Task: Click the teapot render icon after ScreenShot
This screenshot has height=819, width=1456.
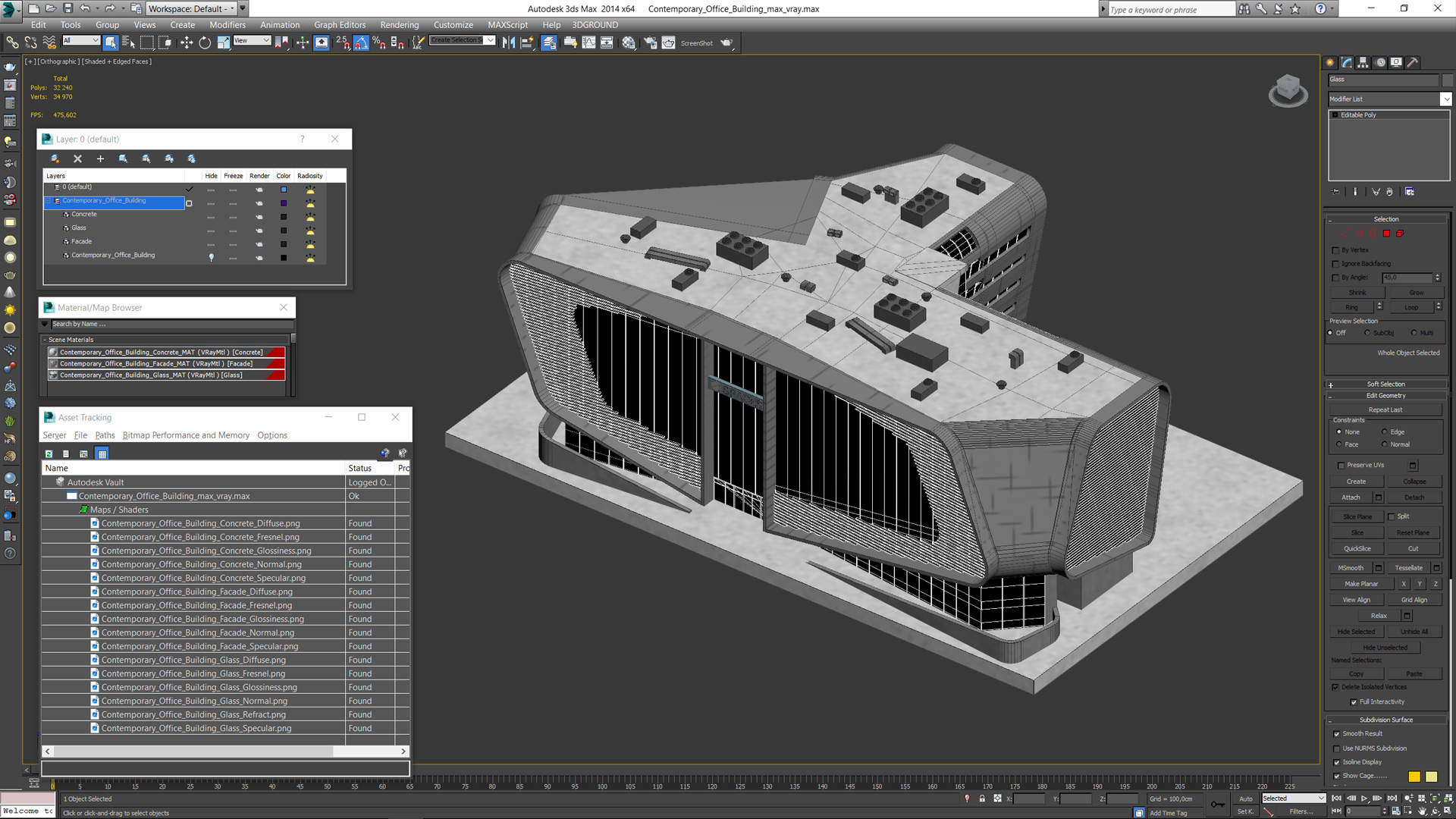Action: point(726,42)
